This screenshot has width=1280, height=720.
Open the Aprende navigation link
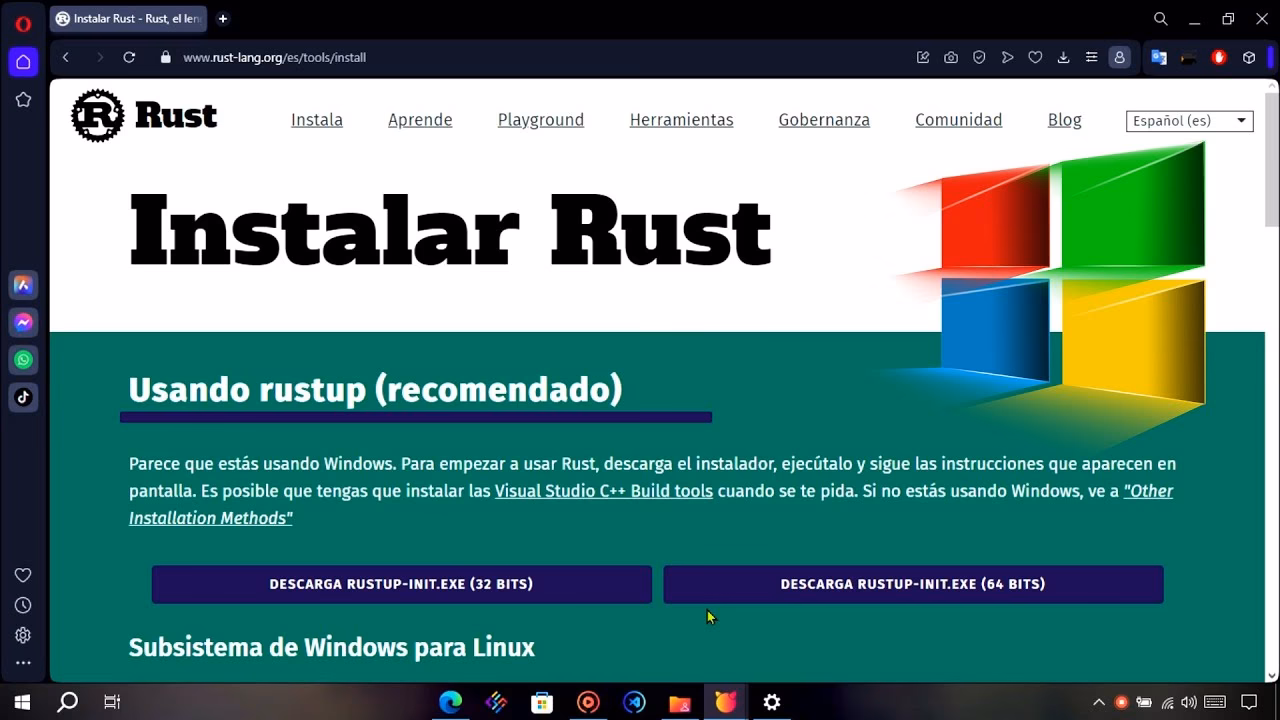420,120
